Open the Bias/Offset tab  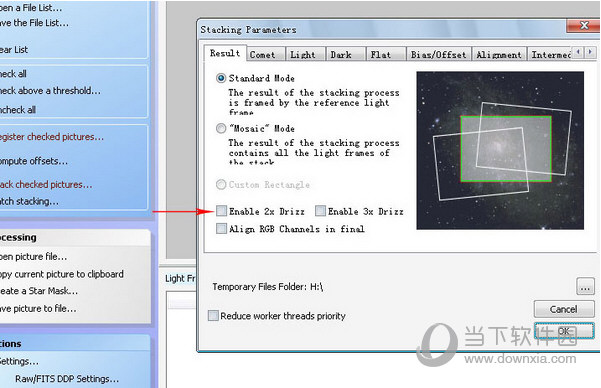[x=438, y=54]
